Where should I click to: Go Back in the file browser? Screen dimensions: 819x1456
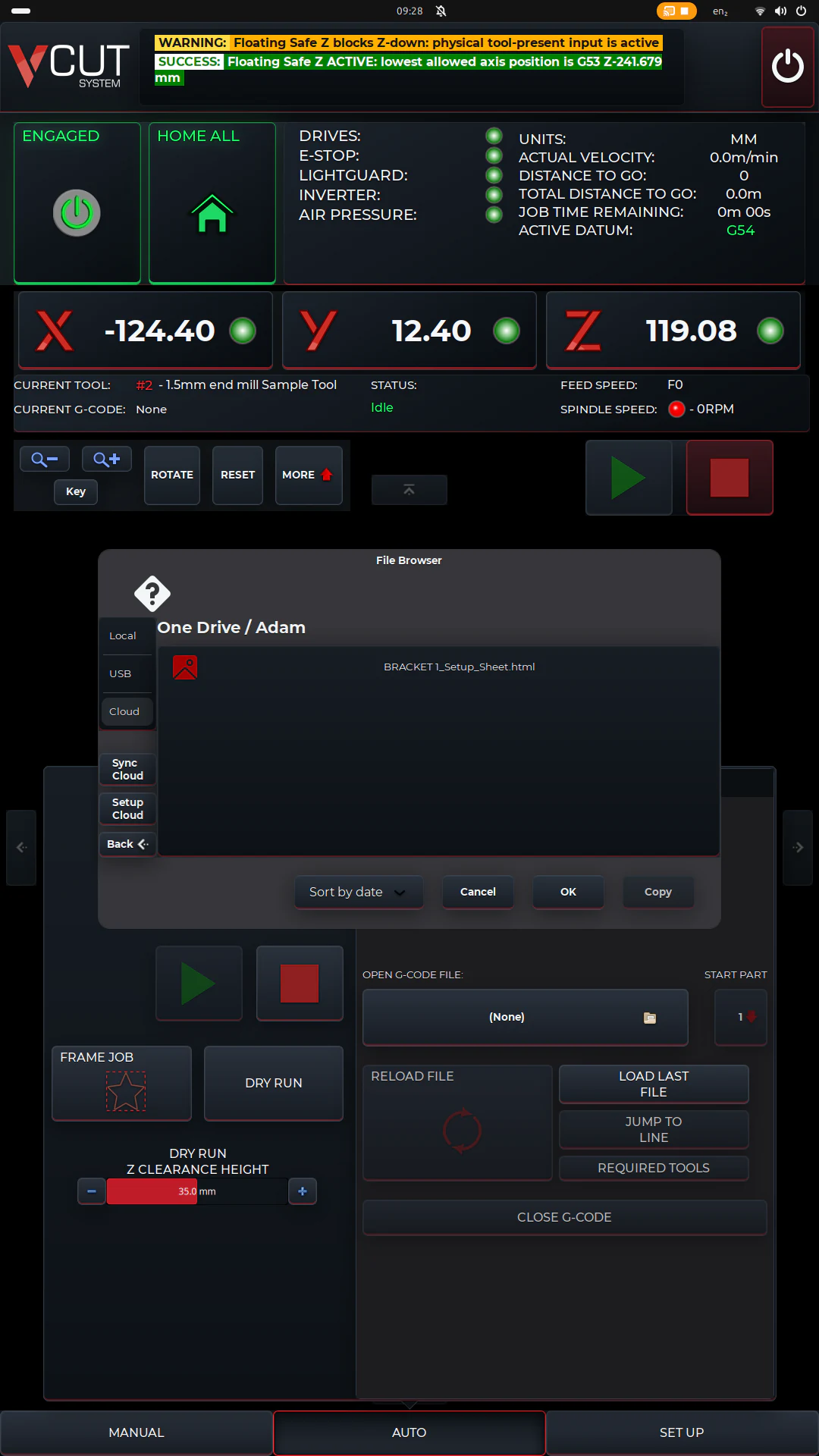click(127, 844)
